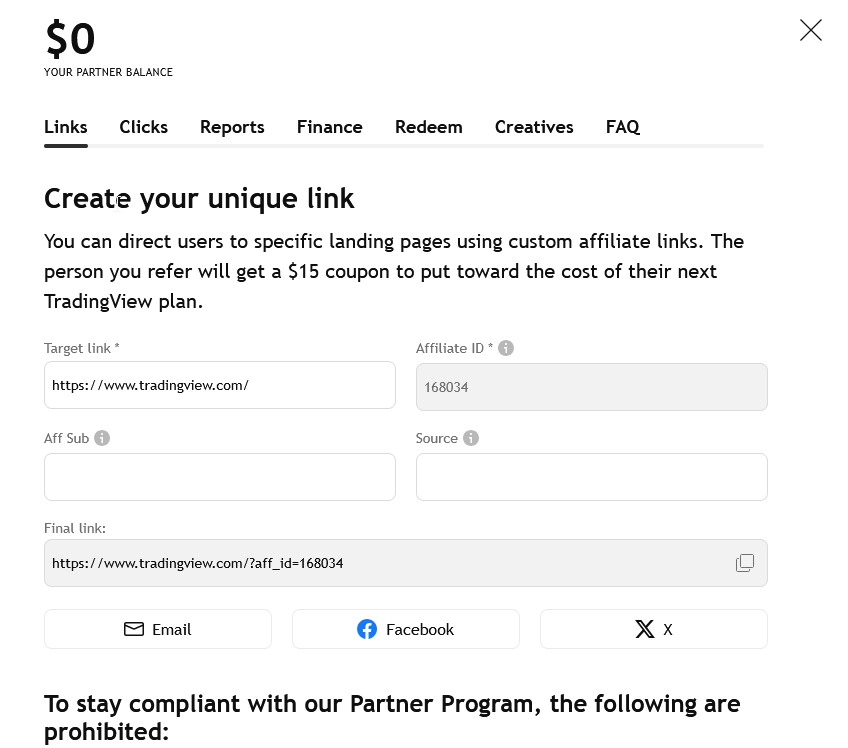848x748 pixels.
Task: Click the 'Final link:' label
Action: [75, 528]
